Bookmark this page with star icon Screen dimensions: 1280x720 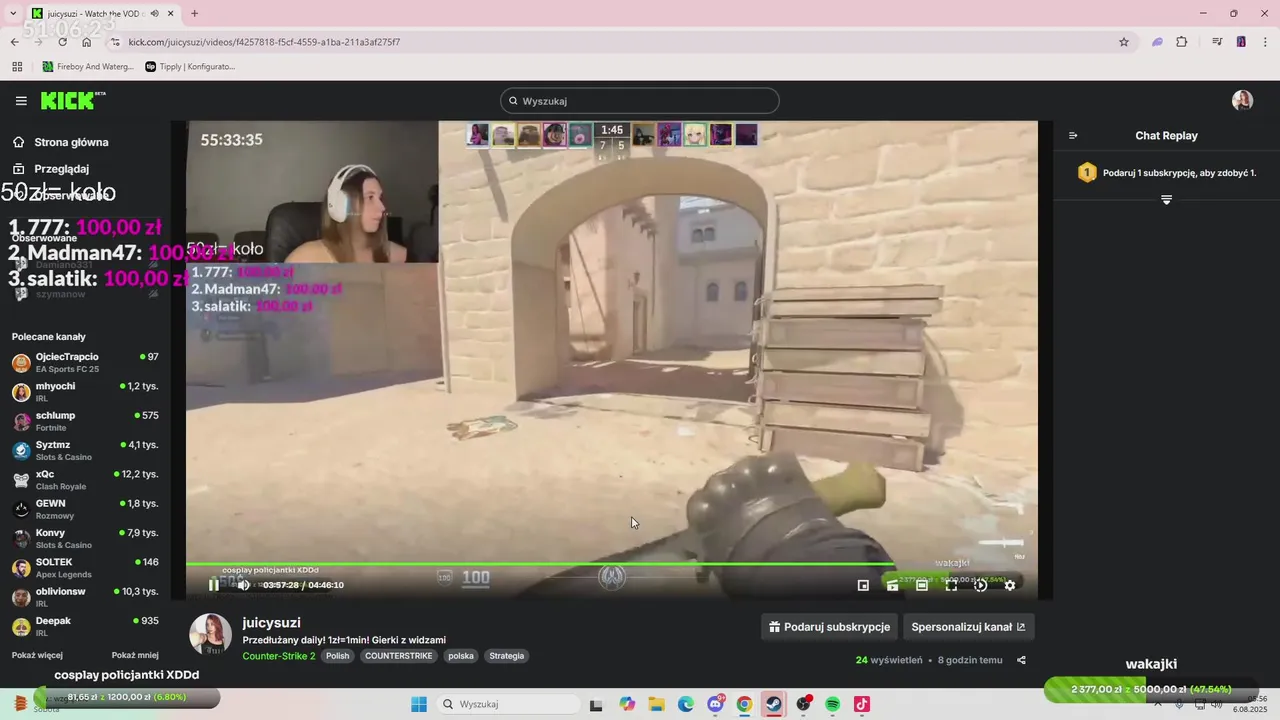coord(1124,42)
